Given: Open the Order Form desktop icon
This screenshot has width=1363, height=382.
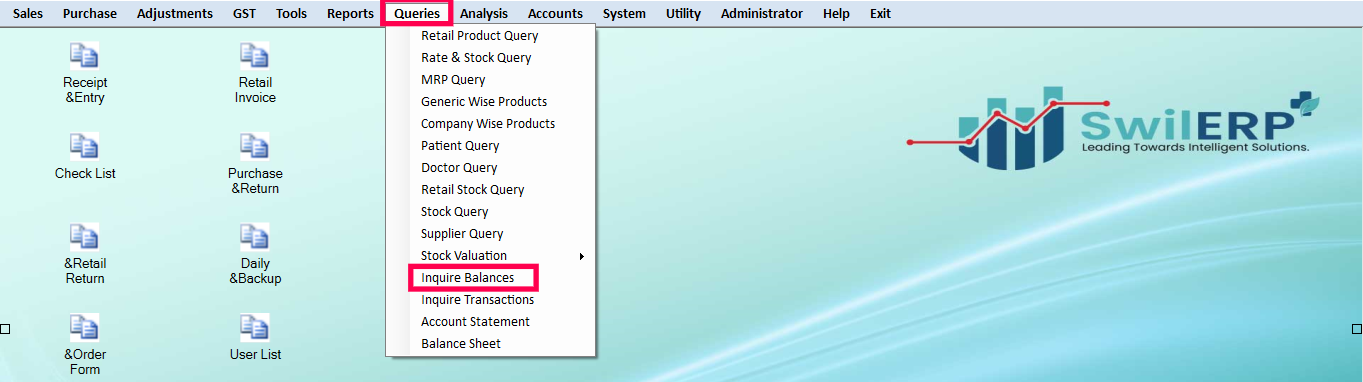Looking at the screenshot, I should click(x=84, y=345).
